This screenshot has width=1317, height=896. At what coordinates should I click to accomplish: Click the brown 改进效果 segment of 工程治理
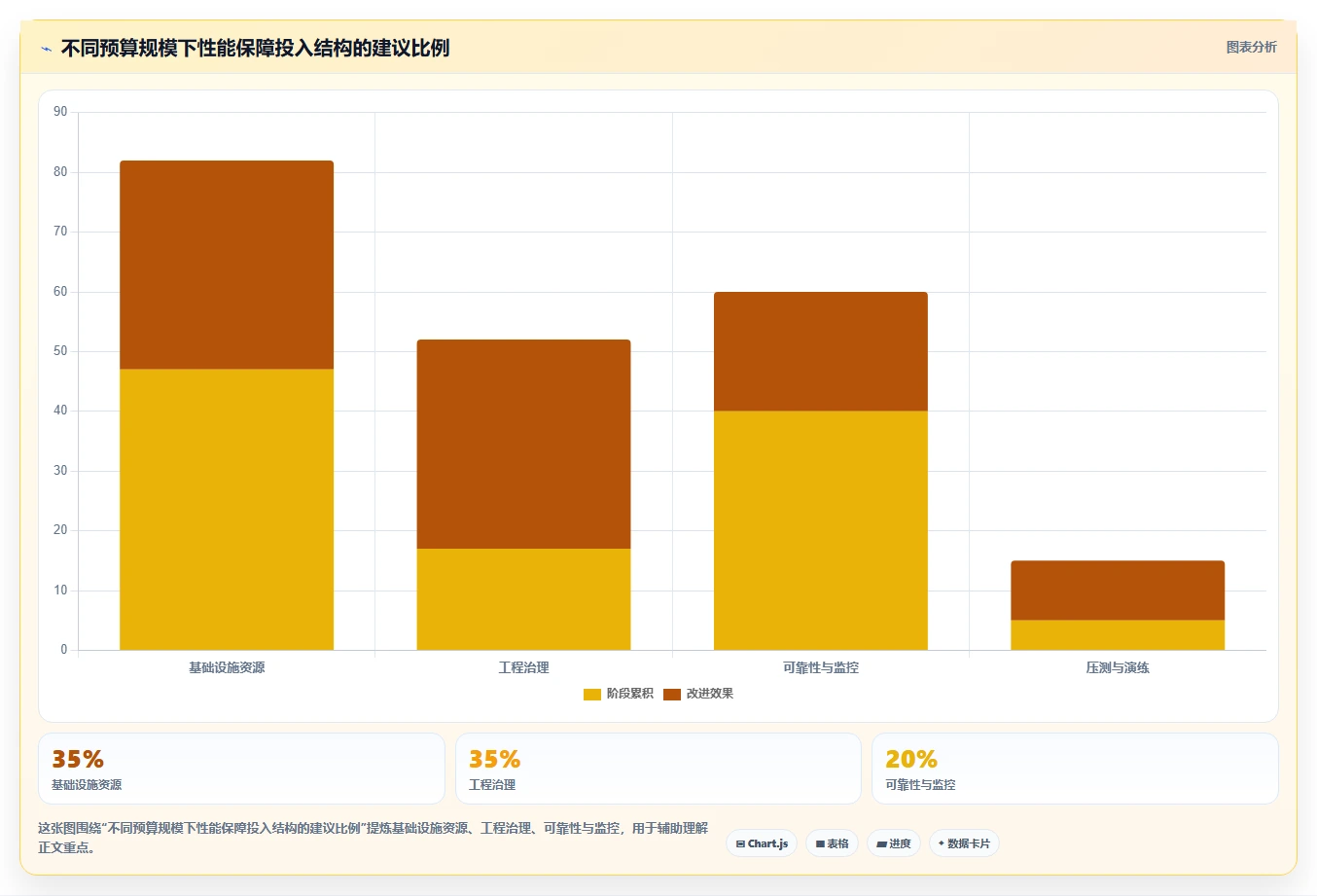click(x=523, y=444)
